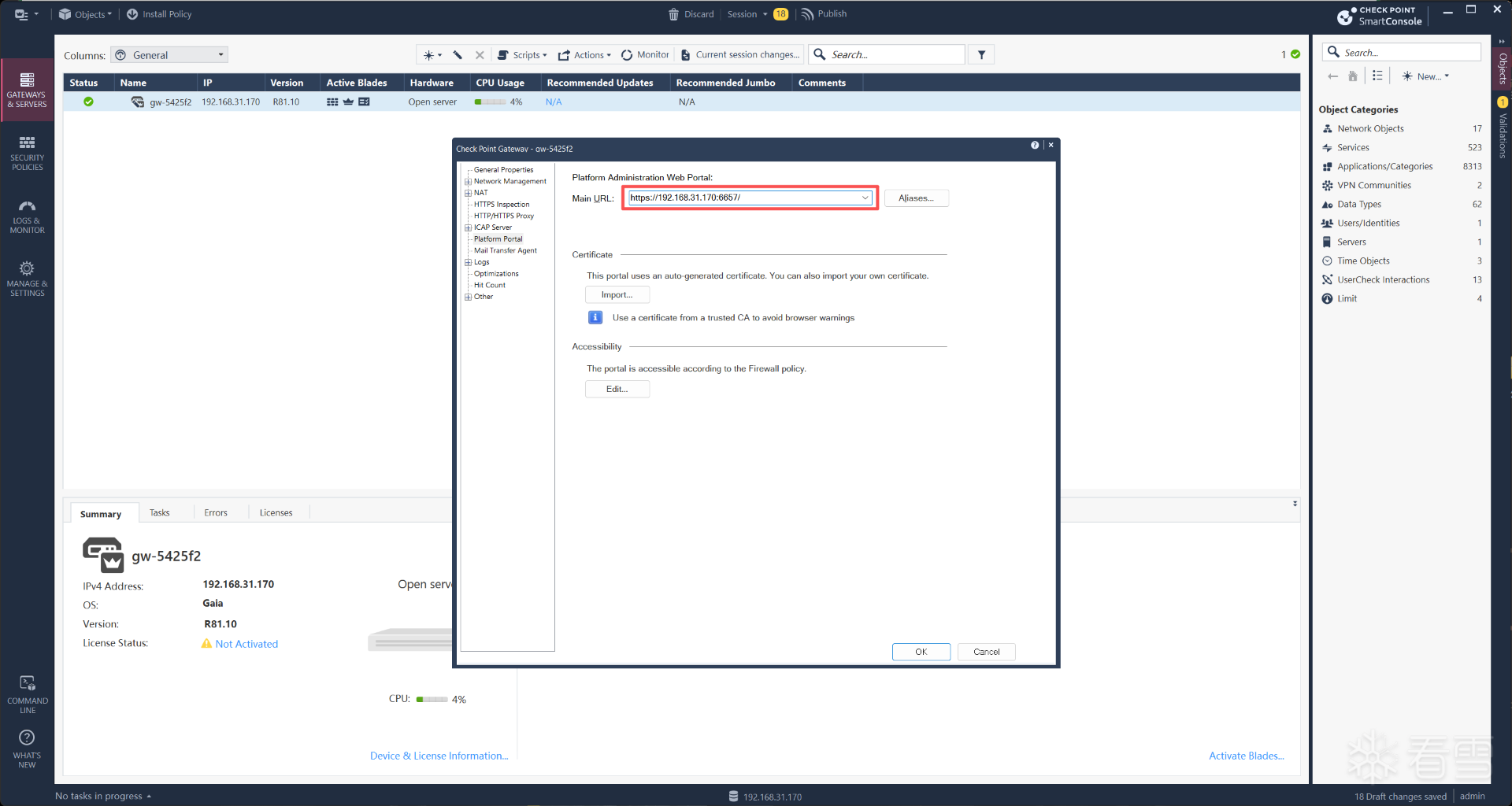Expand the Logs tree node
This screenshot has height=806, width=1512.
tap(468, 262)
